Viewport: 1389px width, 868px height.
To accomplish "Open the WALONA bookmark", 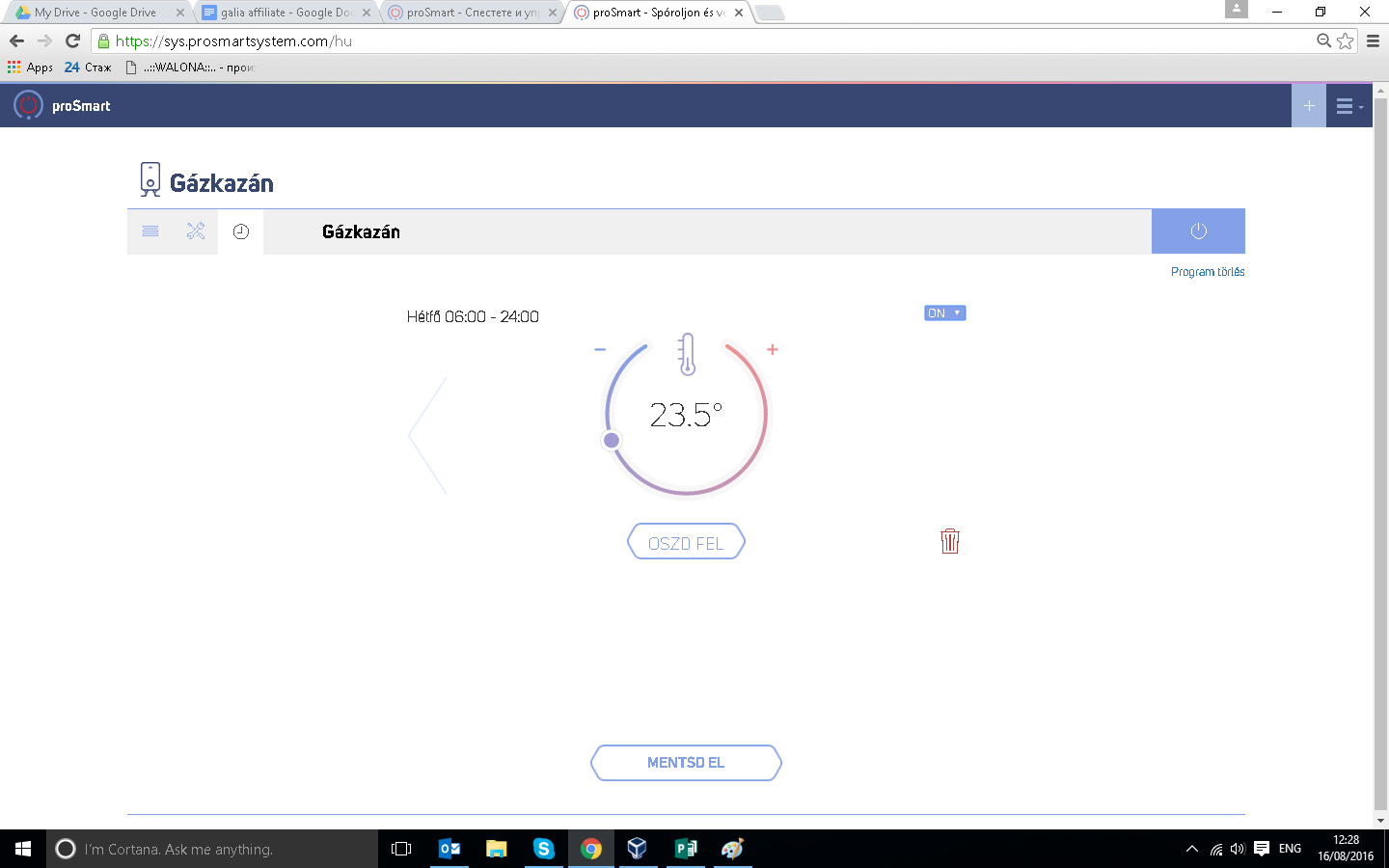I will [x=190, y=68].
